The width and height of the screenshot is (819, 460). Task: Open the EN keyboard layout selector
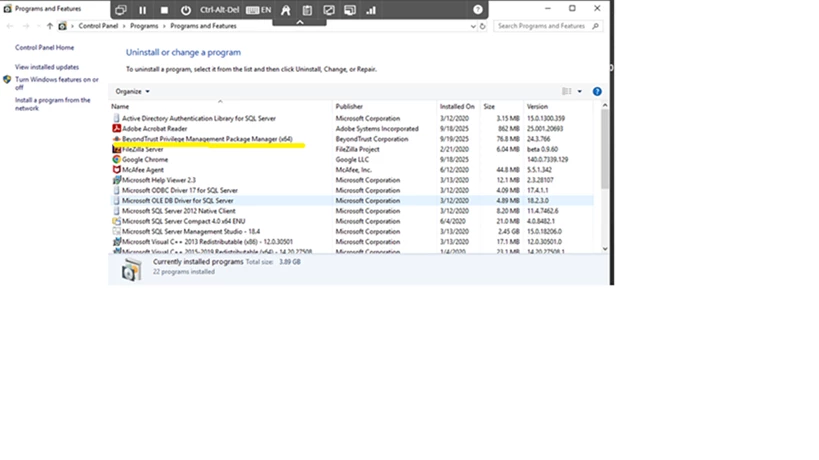click(x=259, y=10)
